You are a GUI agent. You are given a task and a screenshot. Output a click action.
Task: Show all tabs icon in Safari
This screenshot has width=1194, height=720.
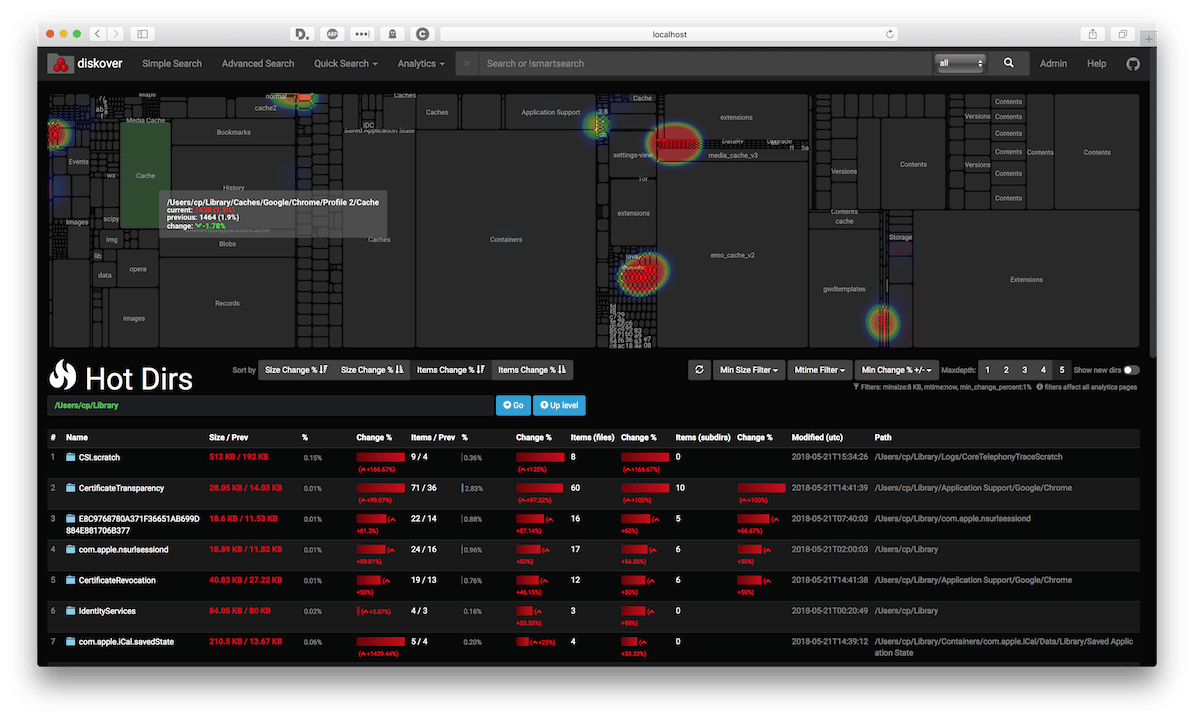[x=1122, y=33]
